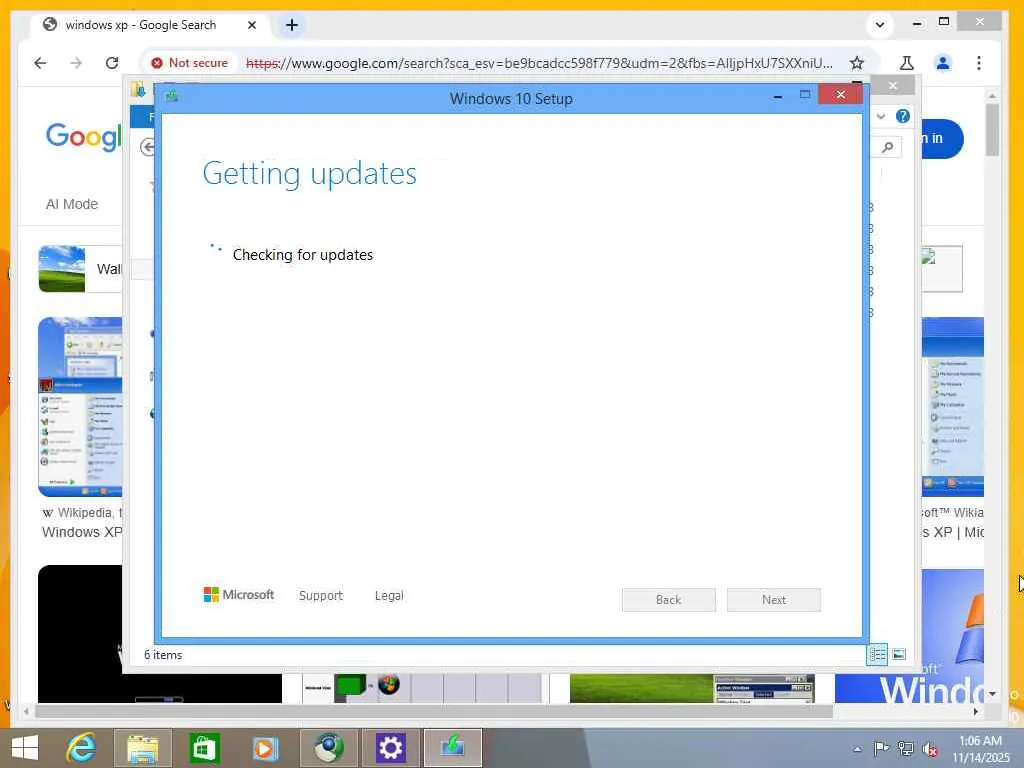Open the Chrome three-dot menu

[978, 63]
